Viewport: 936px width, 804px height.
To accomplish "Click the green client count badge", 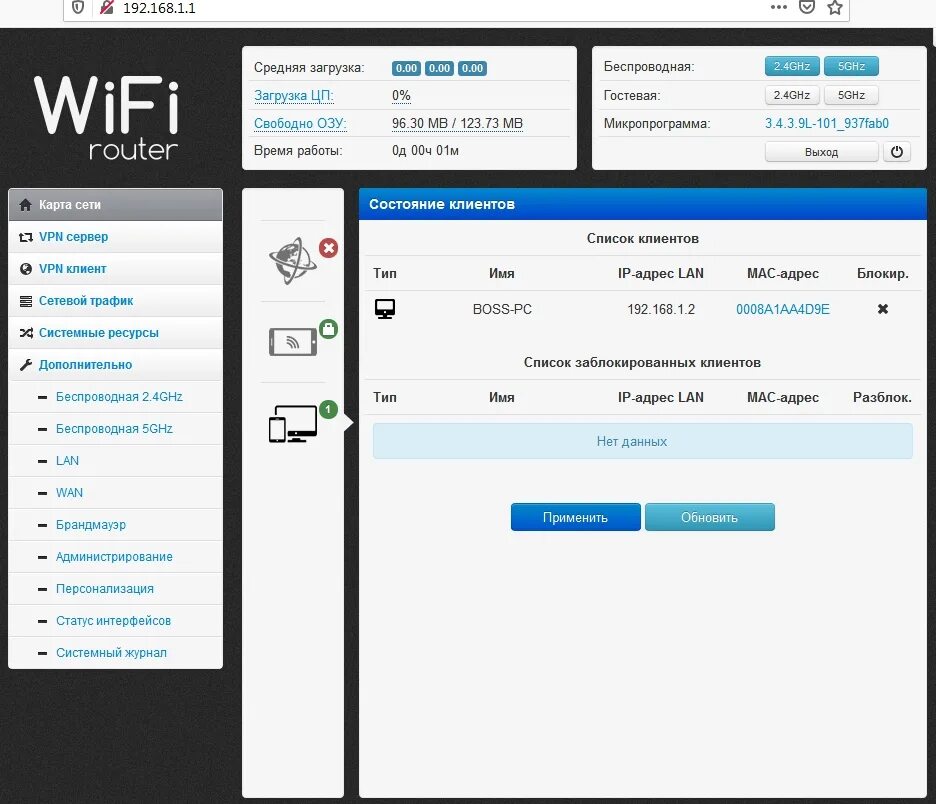I will [x=328, y=409].
